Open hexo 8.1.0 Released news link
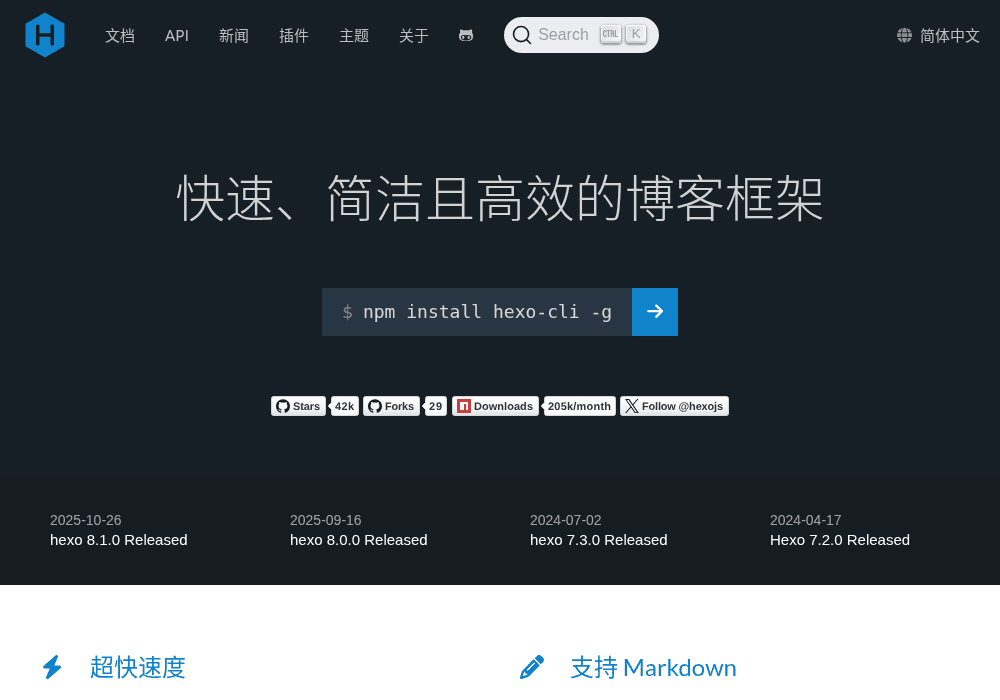1000x700 pixels. pyautogui.click(x=119, y=540)
